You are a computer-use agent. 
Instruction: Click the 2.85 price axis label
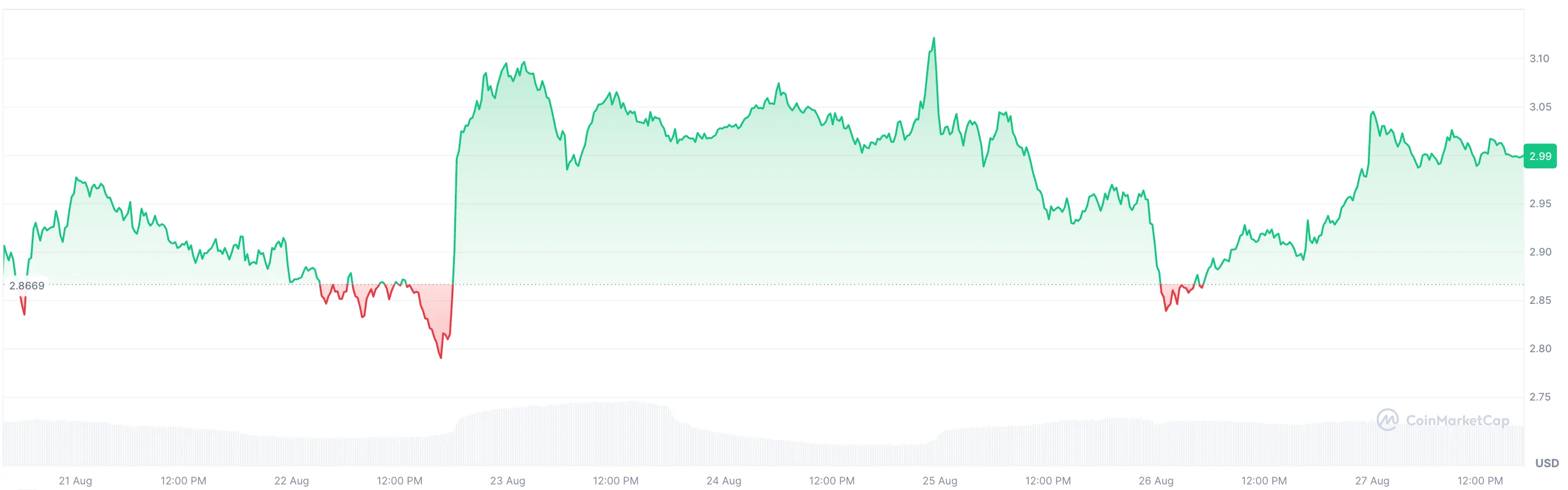[1540, 301]
